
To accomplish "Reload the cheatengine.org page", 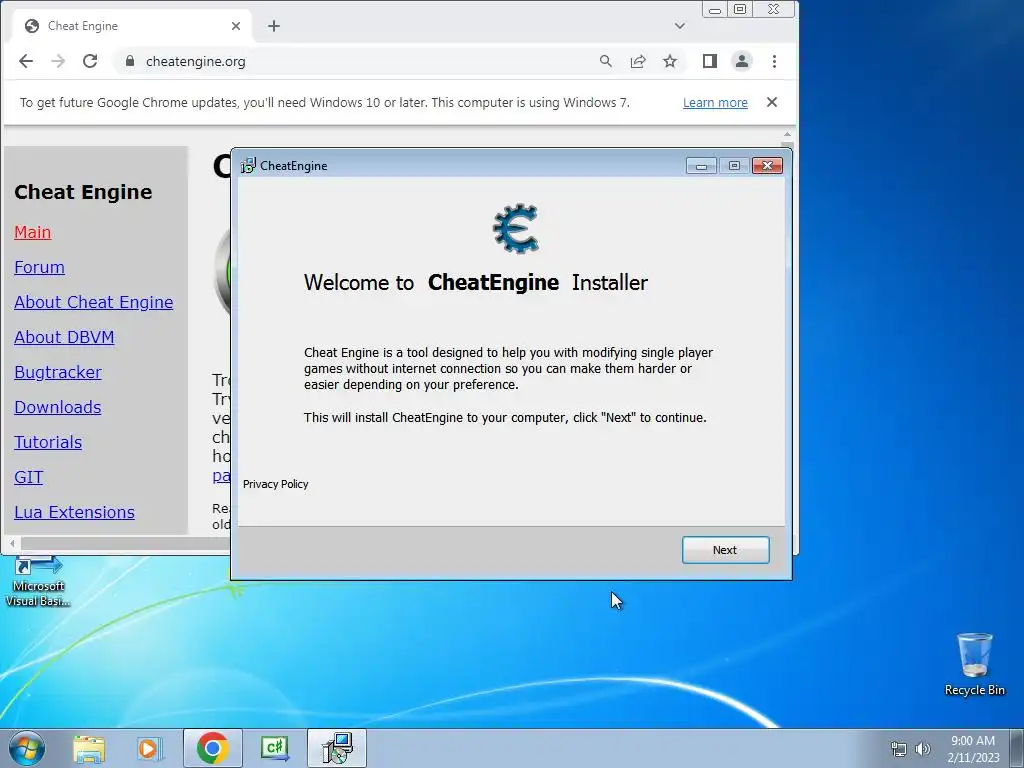I will tap(90, 61).
